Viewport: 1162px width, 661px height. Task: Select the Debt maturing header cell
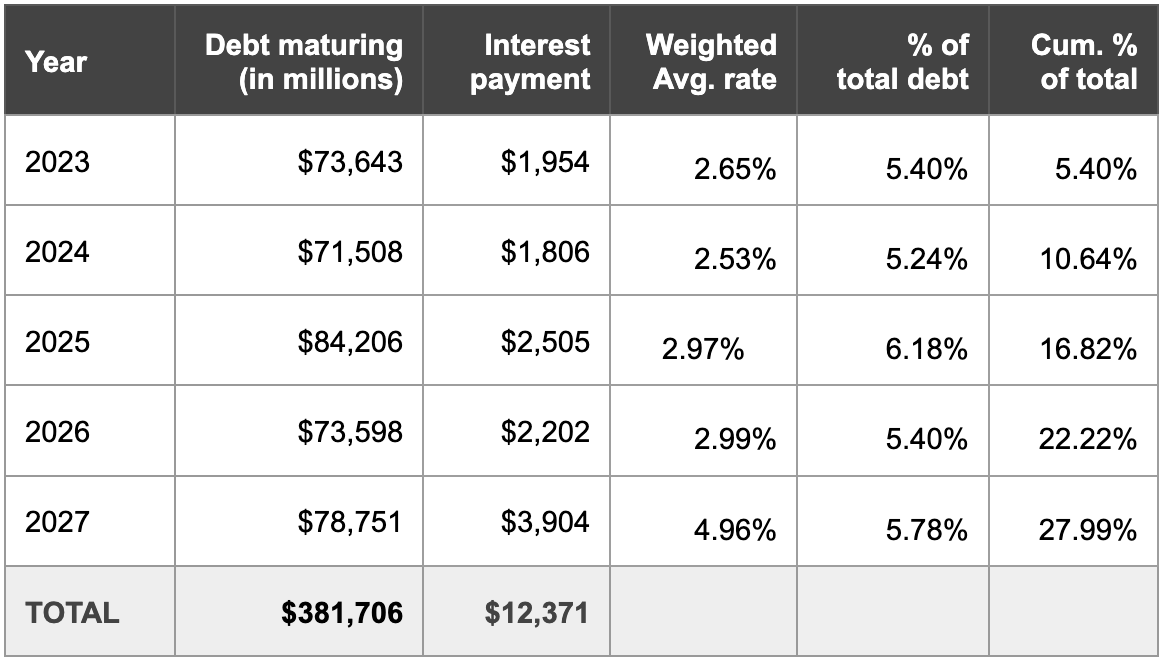pyautogui.click(x=304, y=62)
